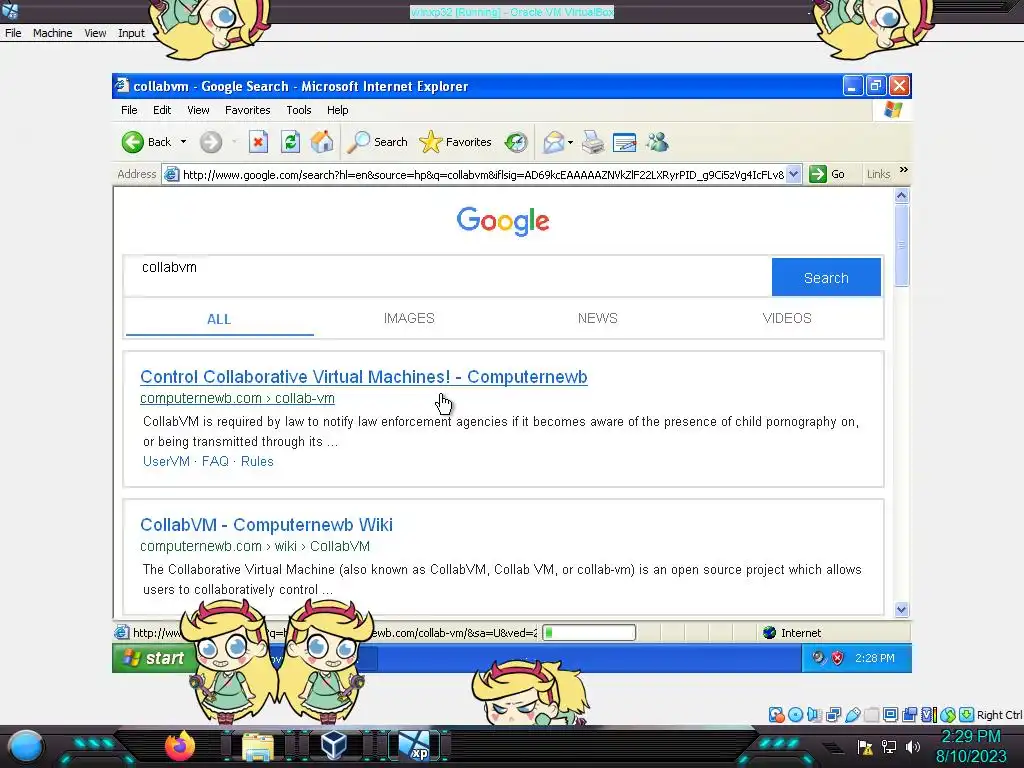Screen dimensions: 1024x768
Task: Click the Edit page toolbar icon
Action: point(624,142)
